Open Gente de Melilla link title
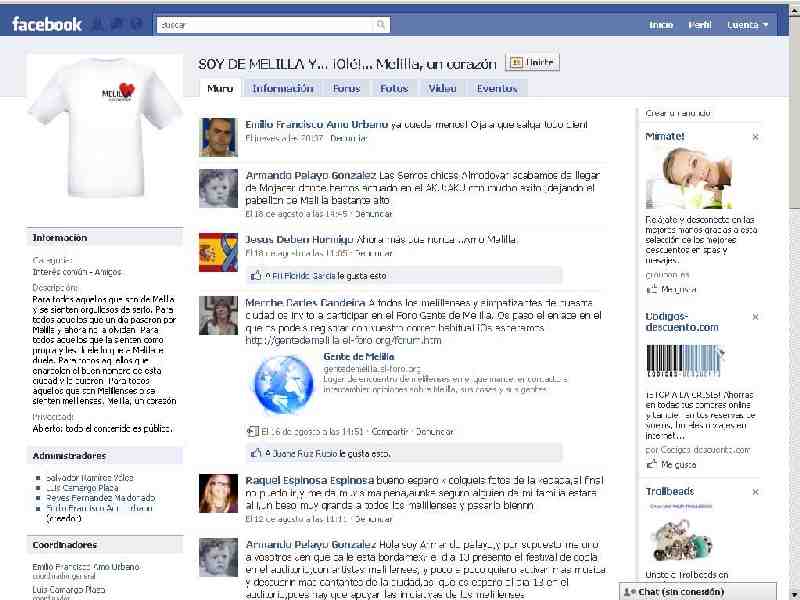Screen dimensions: 800x600 click(359, 357)
